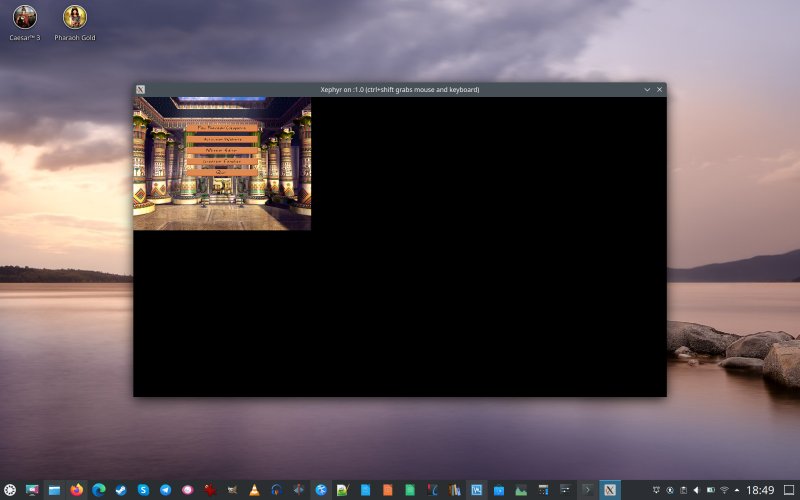Open Telegram from the taskbar
The image size is (800, 500).
coord(165,490)
